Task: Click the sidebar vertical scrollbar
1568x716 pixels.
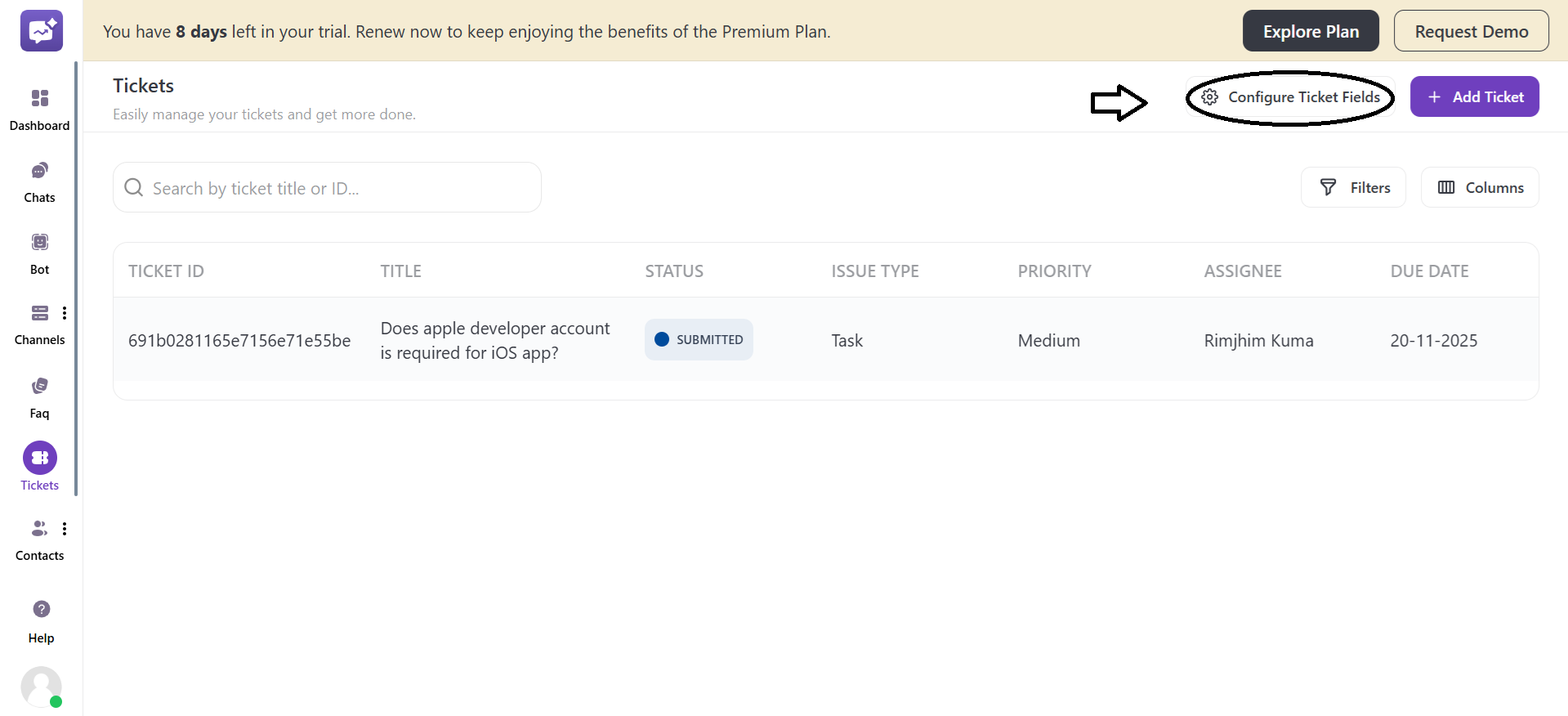Action: coord(76,278)
